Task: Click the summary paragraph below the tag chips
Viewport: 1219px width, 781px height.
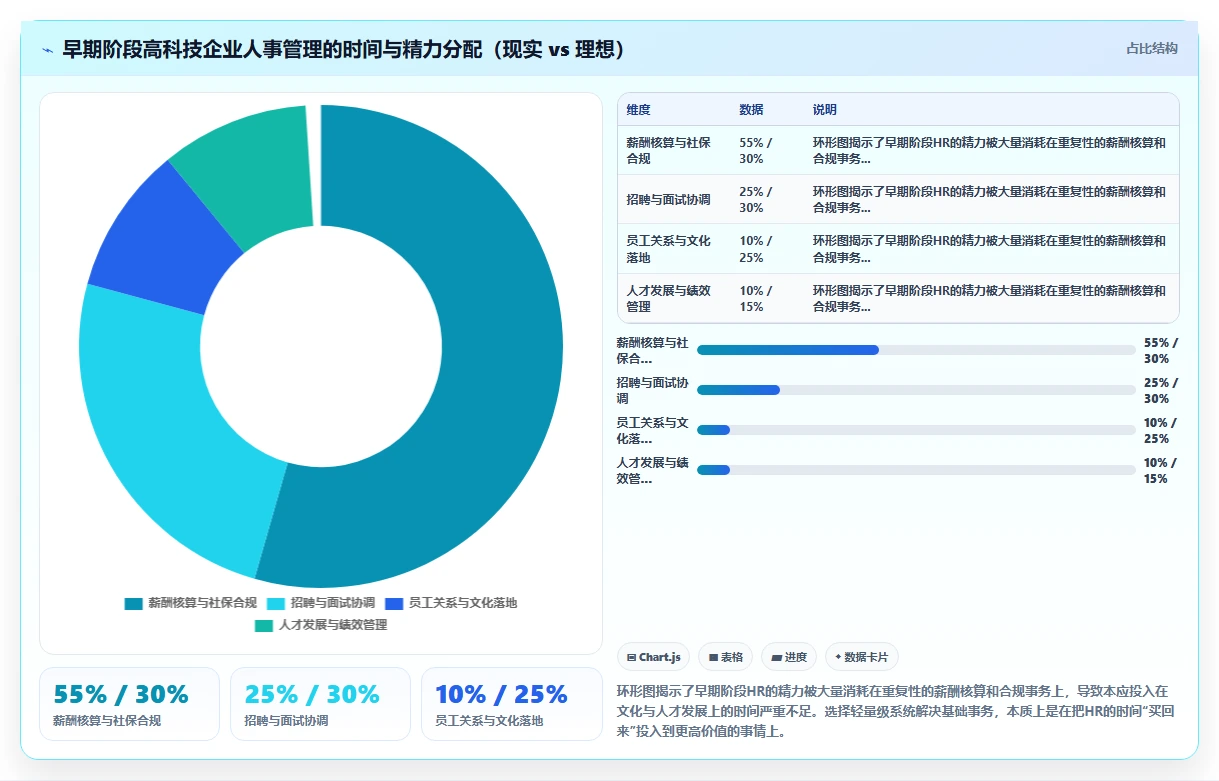Action: tap(897, 711)
